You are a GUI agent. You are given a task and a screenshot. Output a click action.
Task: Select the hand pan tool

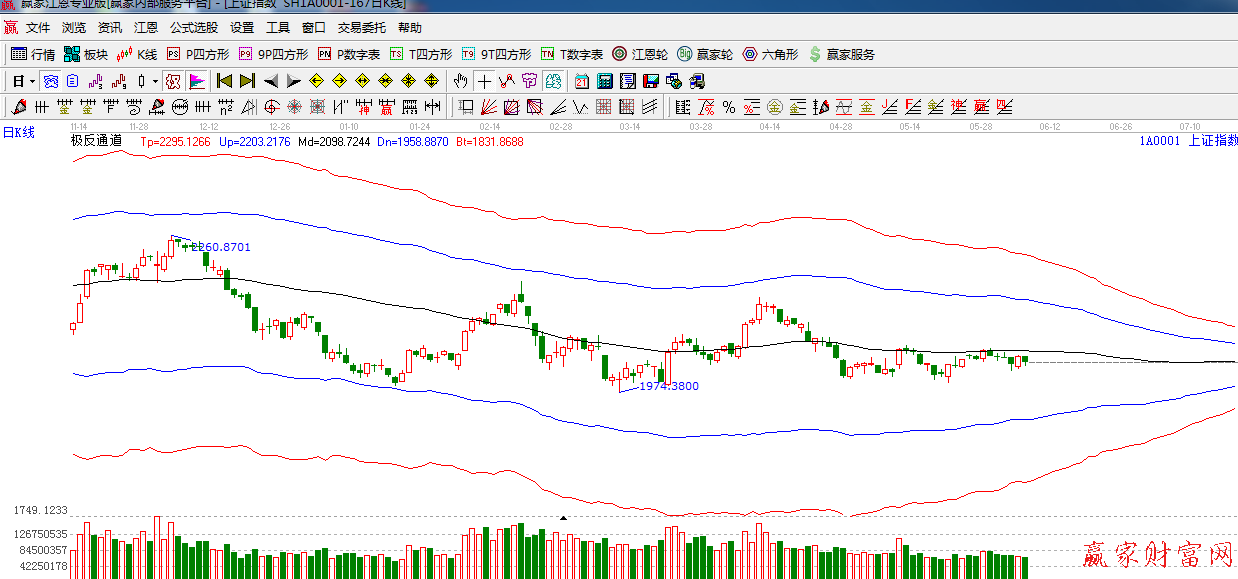pyautogui.click(x=460, y=81)
